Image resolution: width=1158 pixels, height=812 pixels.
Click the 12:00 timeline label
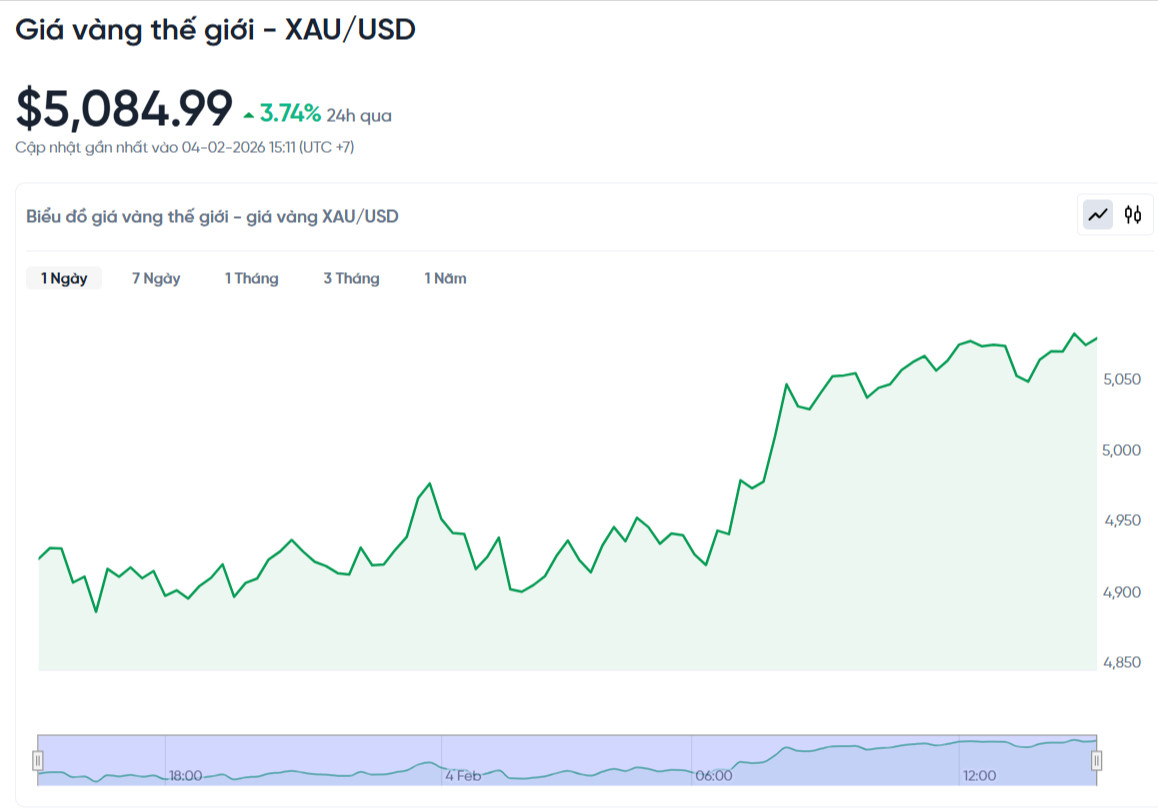pyautogui.click(x=979, y=774)
